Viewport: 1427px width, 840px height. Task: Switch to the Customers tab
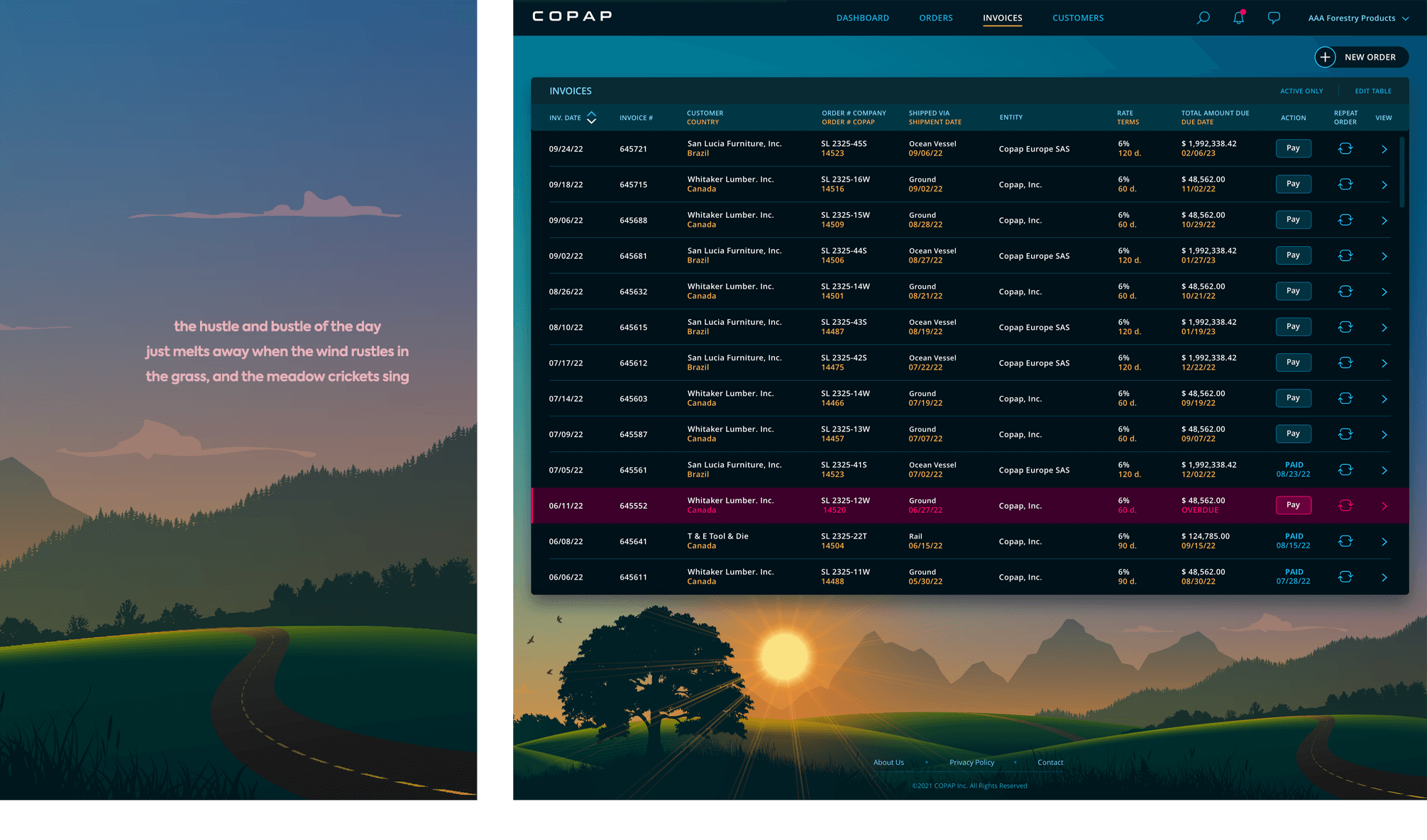pos(1077,18)
